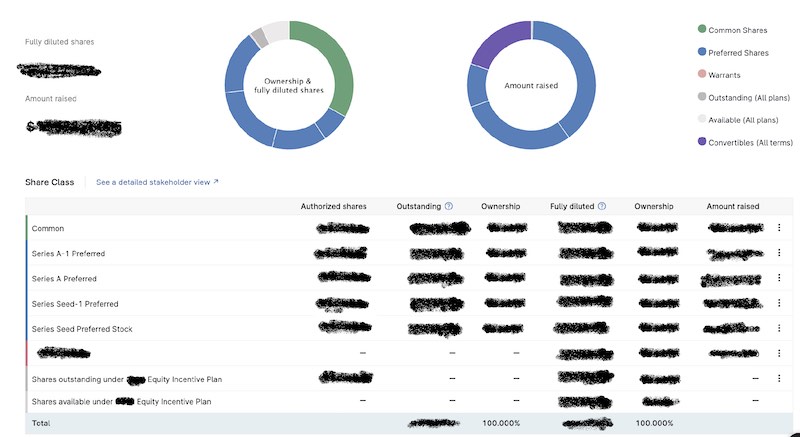The height and width of the screenshot is (437, 800).
Task: Toggle Preferred Shares in the chart legend
Action: pos(738,53)
